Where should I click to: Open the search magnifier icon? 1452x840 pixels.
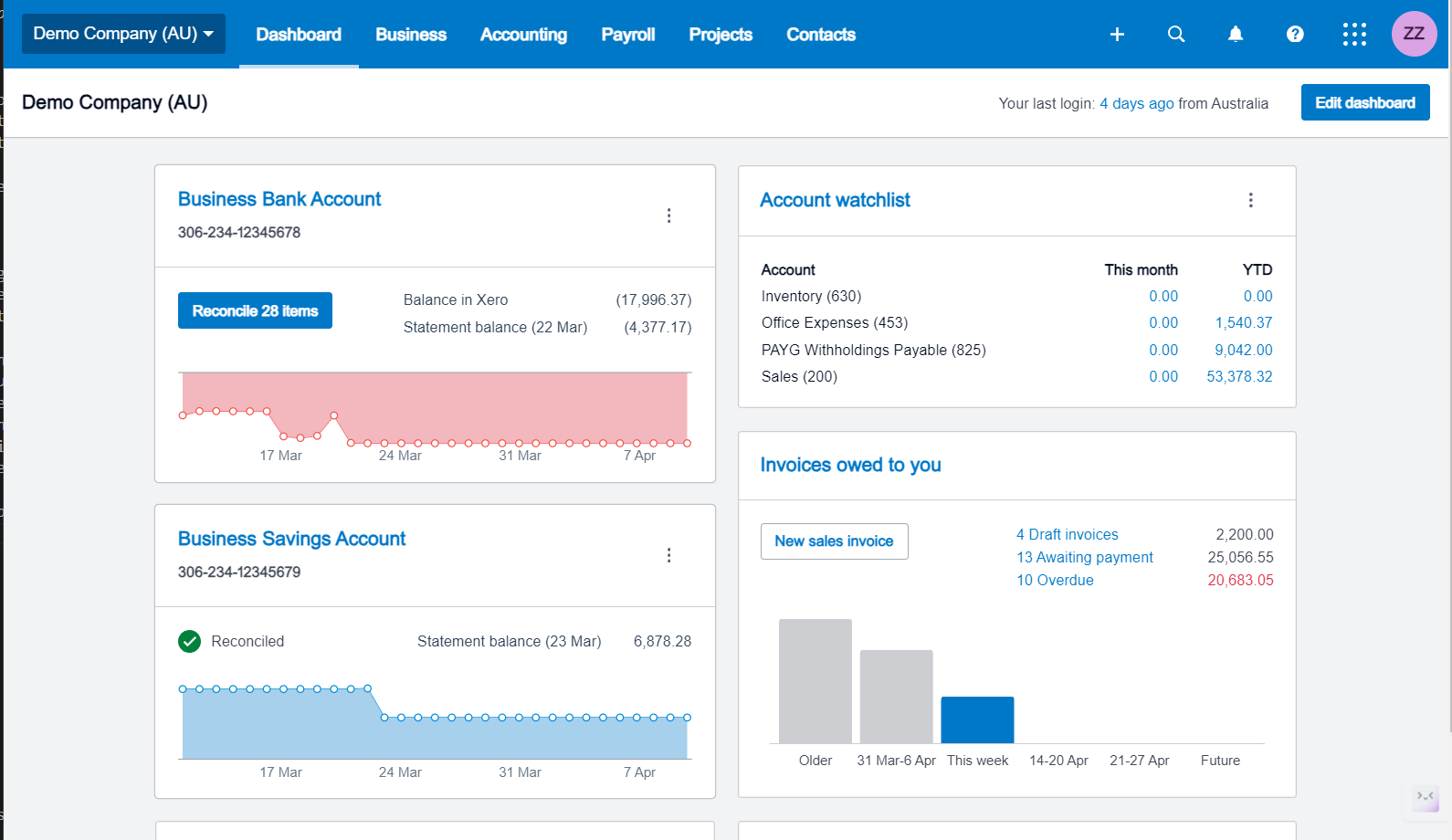tap(1176, 35)
